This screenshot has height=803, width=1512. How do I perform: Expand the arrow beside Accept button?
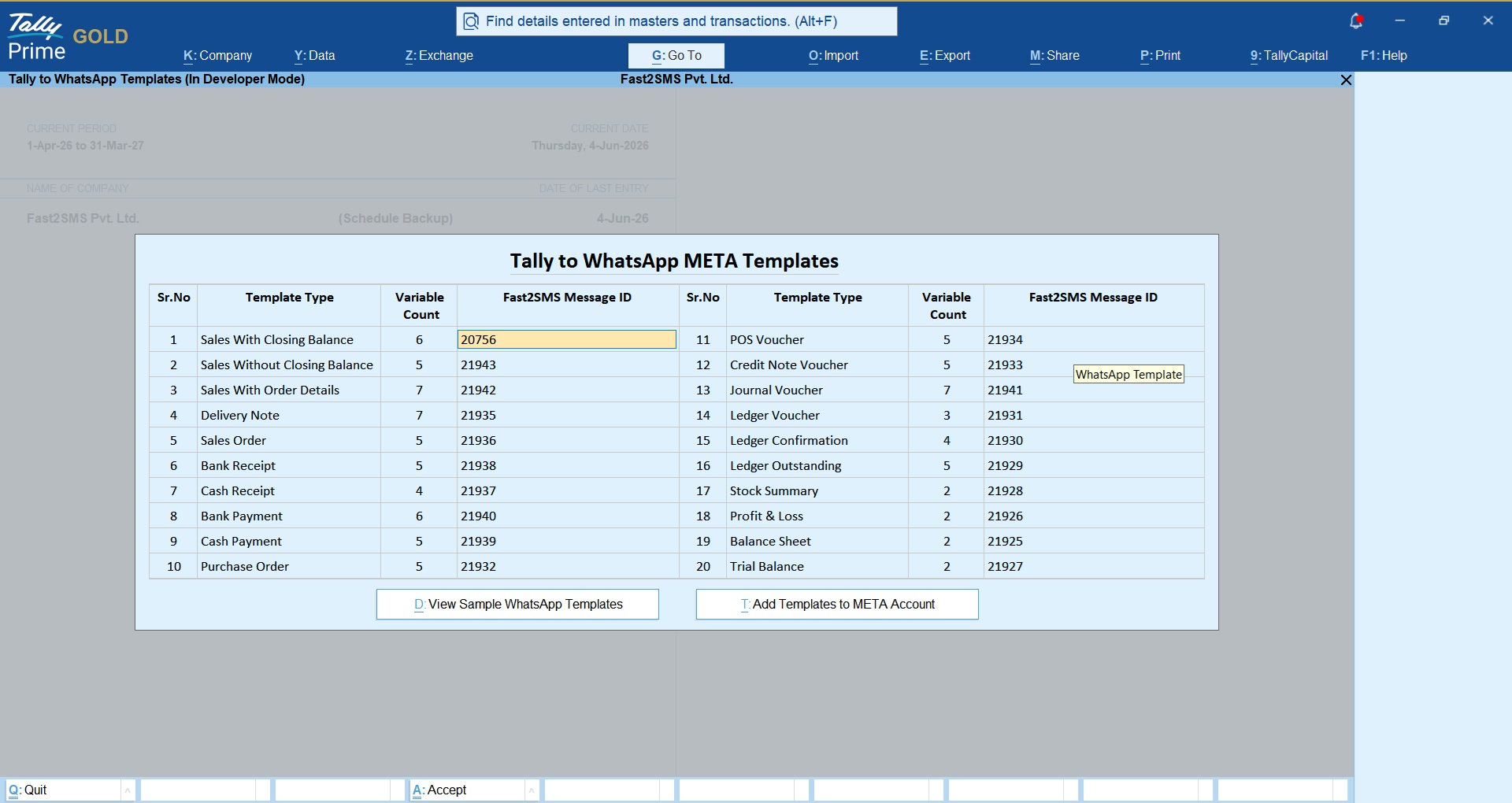tap(532, 790)
